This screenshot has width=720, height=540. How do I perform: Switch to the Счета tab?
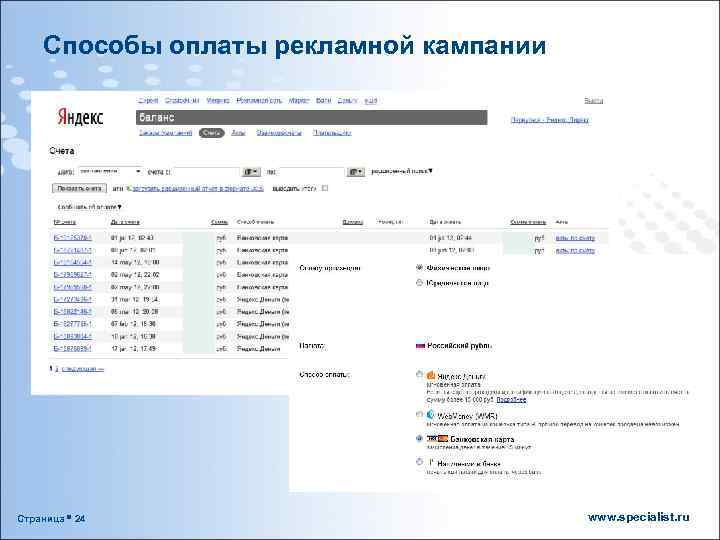(x=211, y=133)
